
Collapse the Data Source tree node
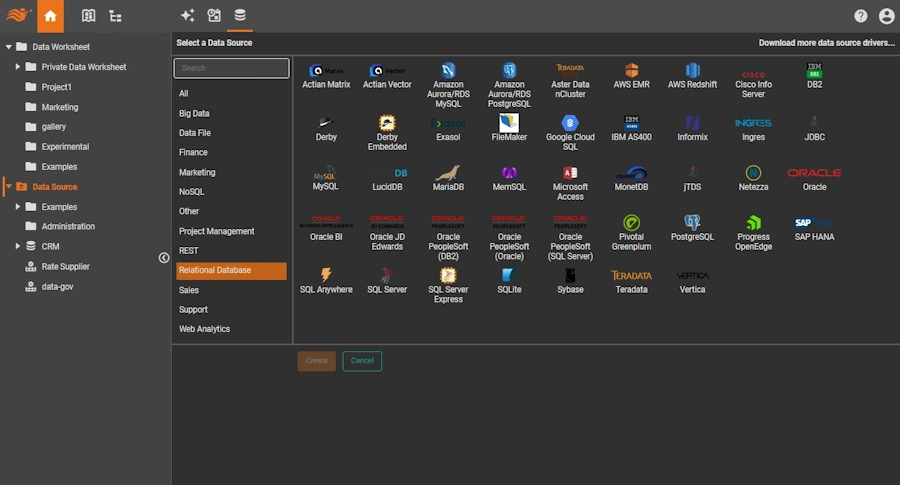(8, 187)
